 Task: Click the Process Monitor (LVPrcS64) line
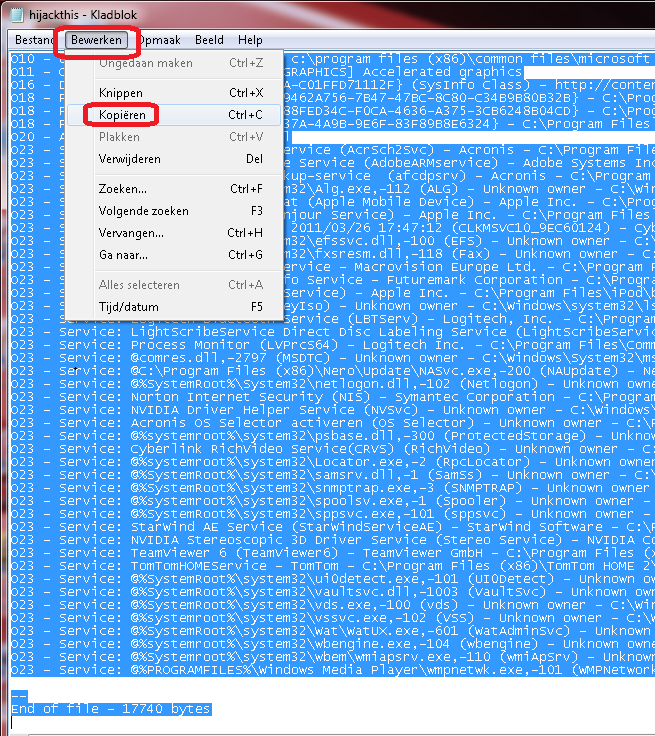[x=332, y=345]
